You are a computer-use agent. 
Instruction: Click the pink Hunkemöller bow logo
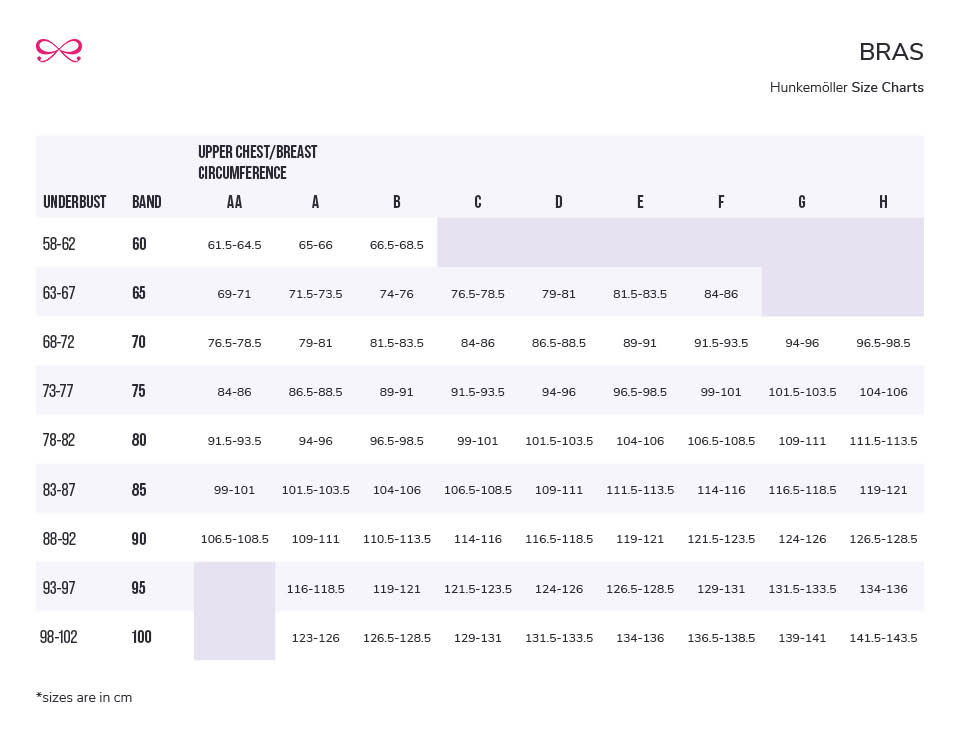(x=58, y=50)
